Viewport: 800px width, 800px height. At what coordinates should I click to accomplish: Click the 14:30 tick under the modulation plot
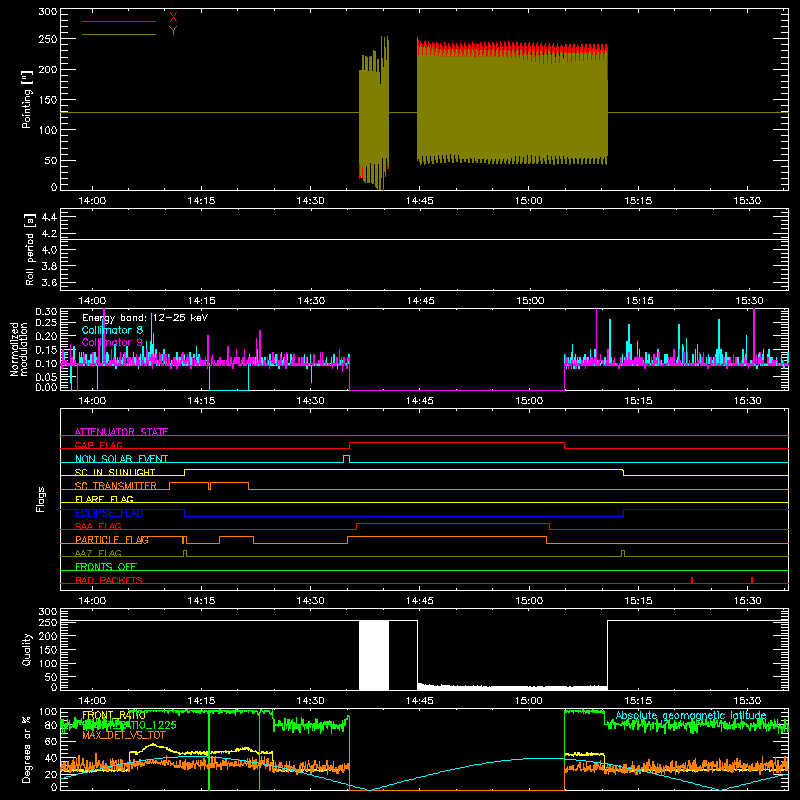click(x=310, y=401)
